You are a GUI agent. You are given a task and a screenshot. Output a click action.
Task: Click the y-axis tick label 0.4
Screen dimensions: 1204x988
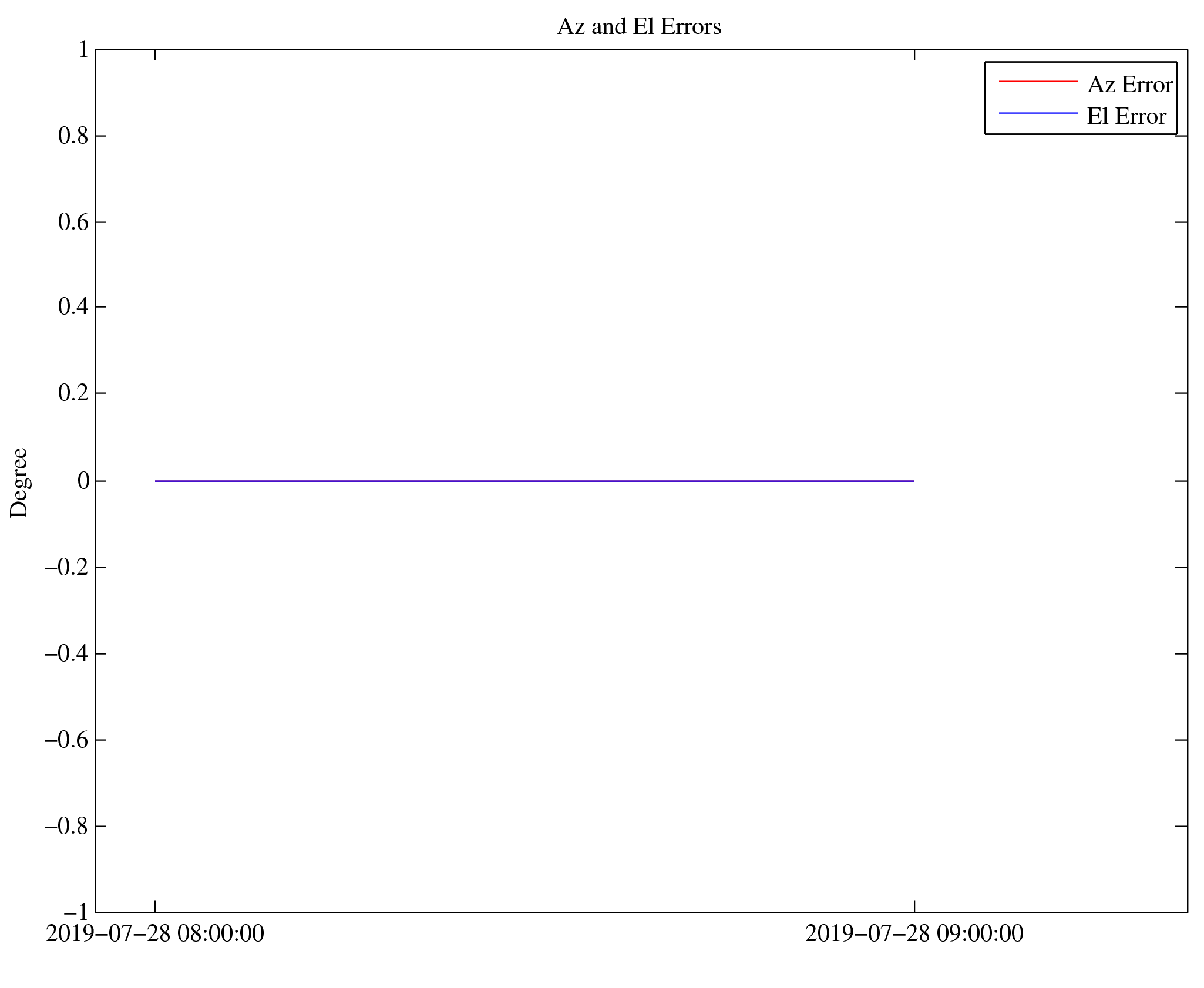tap(73, 307)
